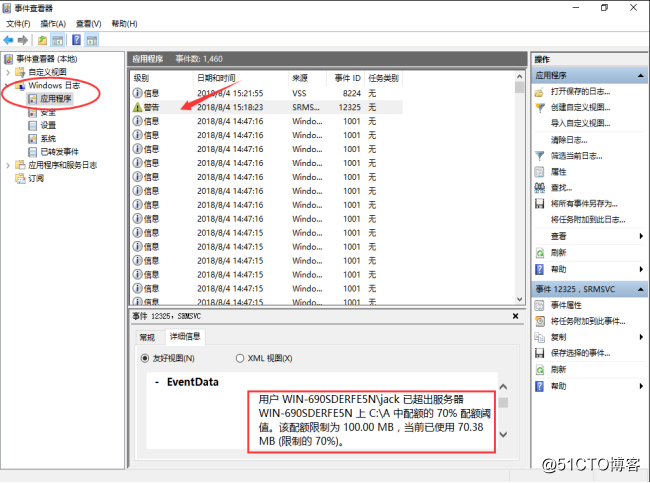Viewport: 650px width, 483px height.
Task: Expand the 自定义视图 tree node
Action: coord(8,72)
